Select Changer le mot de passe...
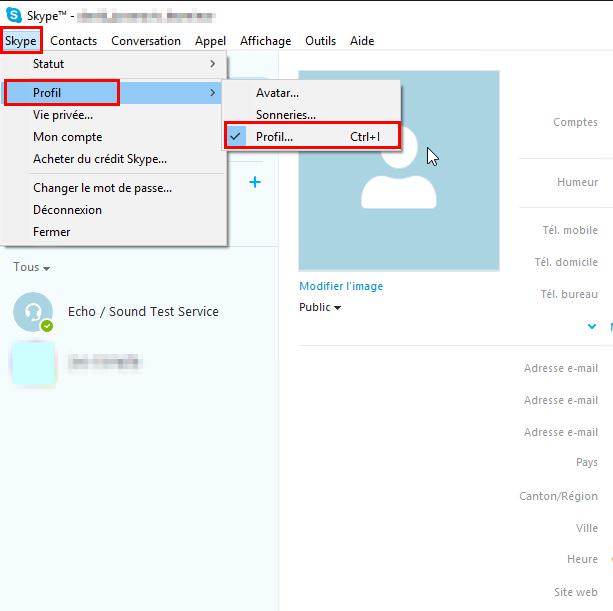The height and width of the screenshot is (611, 613). pyautogui.click(x=102, y=187)
